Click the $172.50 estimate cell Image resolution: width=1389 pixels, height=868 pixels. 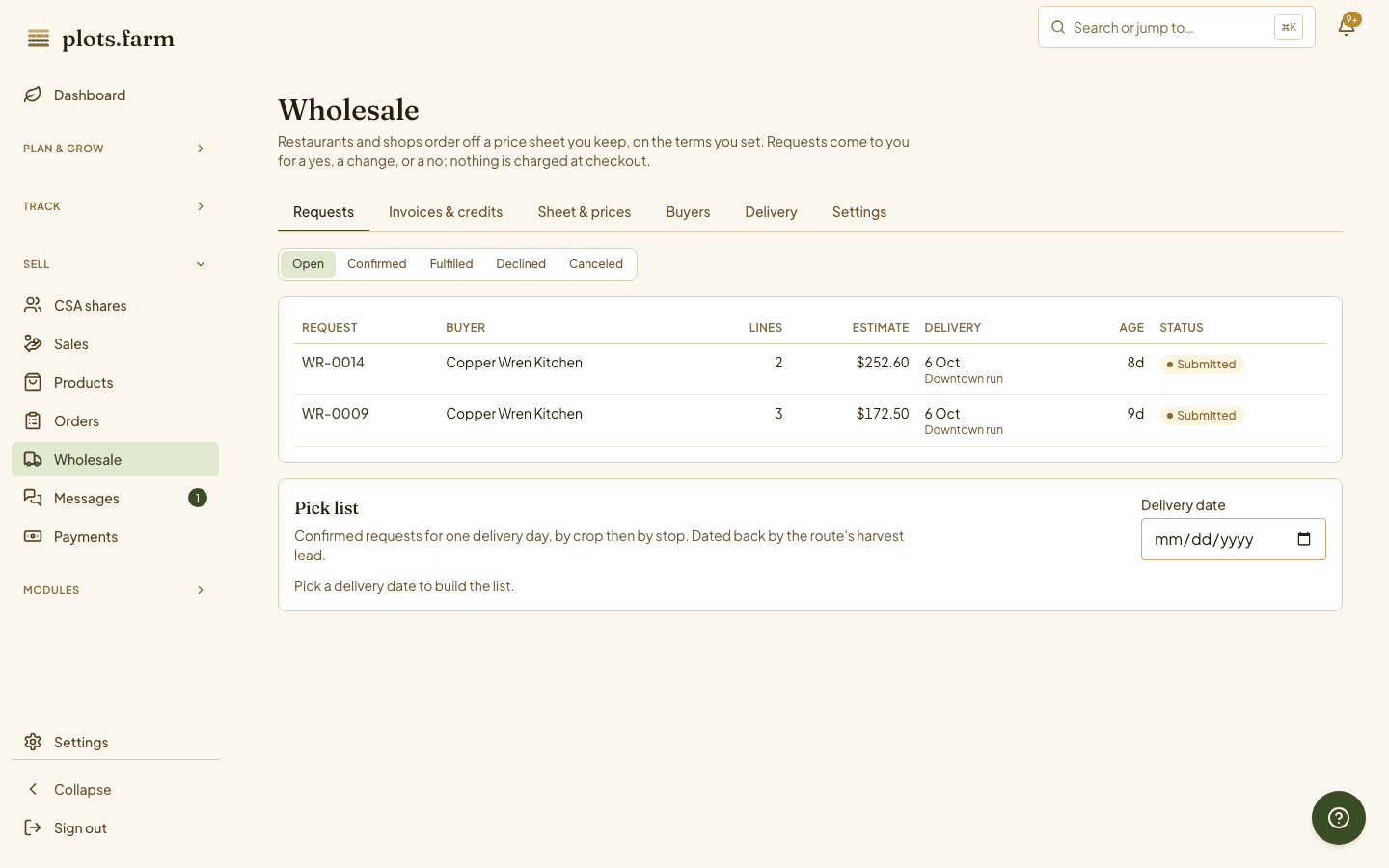[883, 414]
